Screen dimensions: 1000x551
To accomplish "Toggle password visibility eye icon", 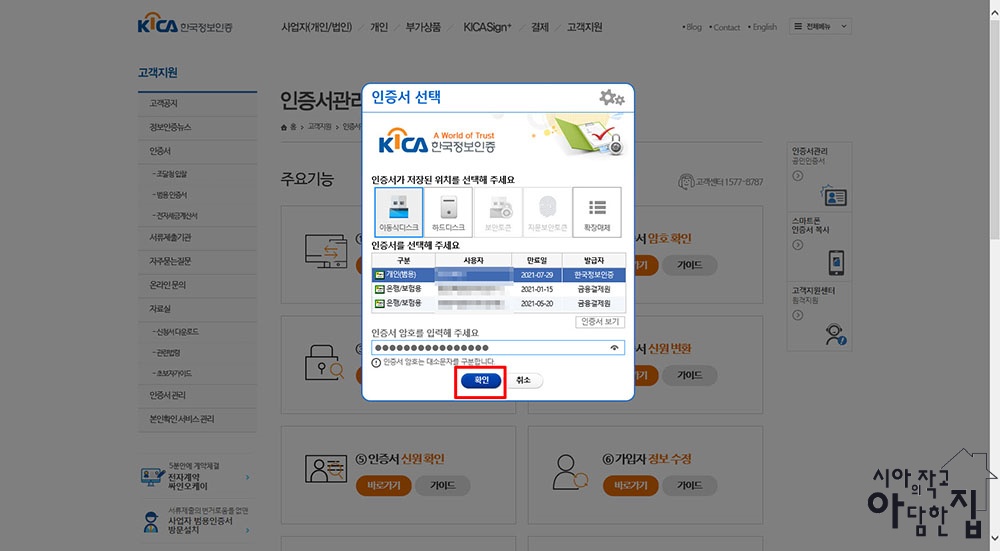I will coord(614,348).
